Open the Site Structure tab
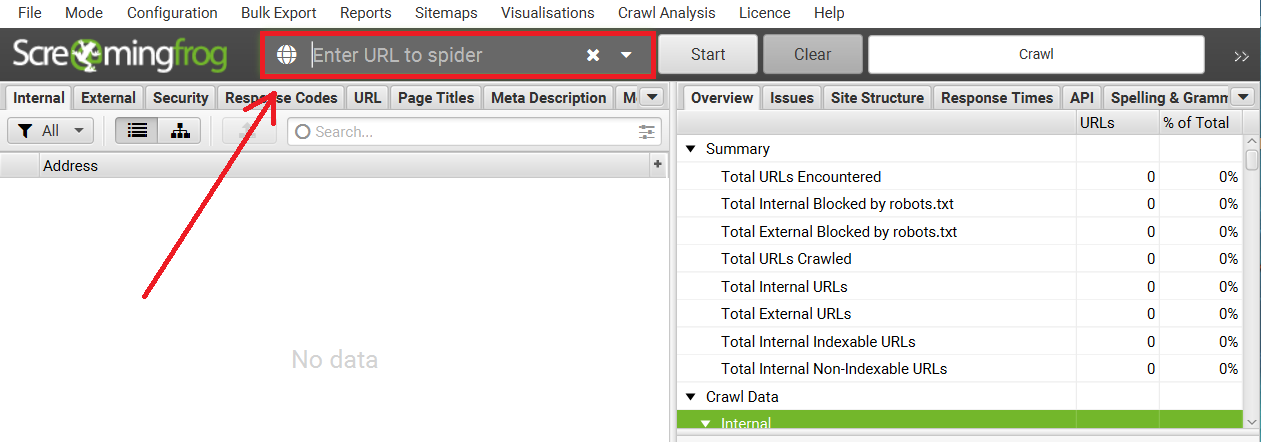The width and height of the screenshot is (1261, 442). pyautogui.click(x=877, y=98)
